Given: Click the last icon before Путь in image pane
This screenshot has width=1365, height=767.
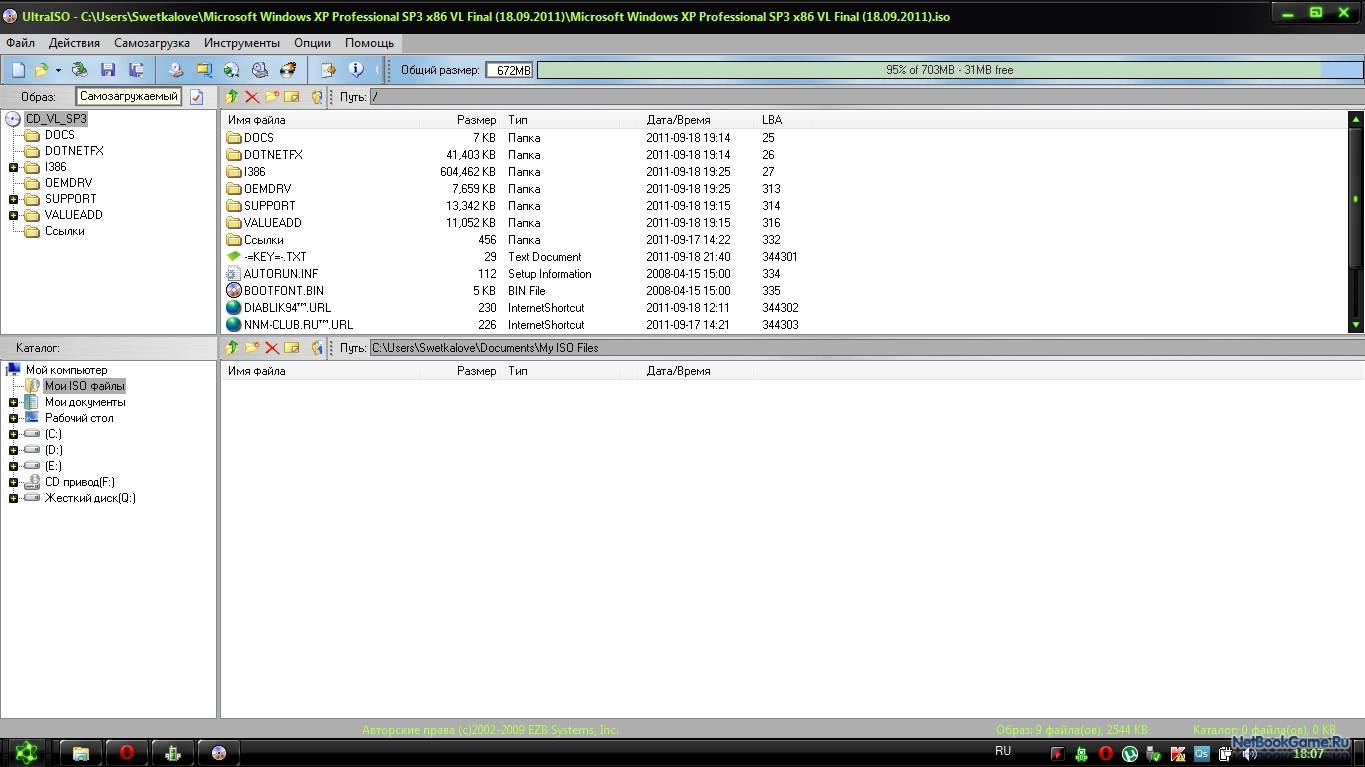Looking at the screenshot, I should click(x=318, y=97).
